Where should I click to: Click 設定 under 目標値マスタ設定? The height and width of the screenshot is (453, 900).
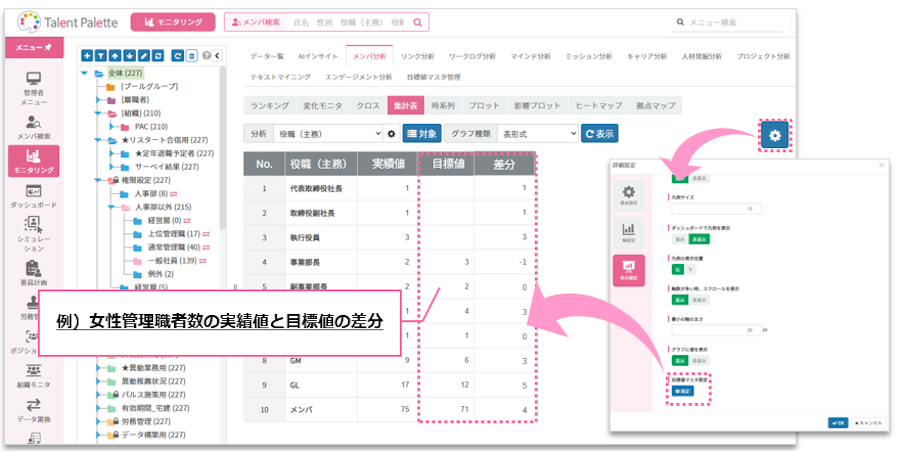[x=683, y=391]
